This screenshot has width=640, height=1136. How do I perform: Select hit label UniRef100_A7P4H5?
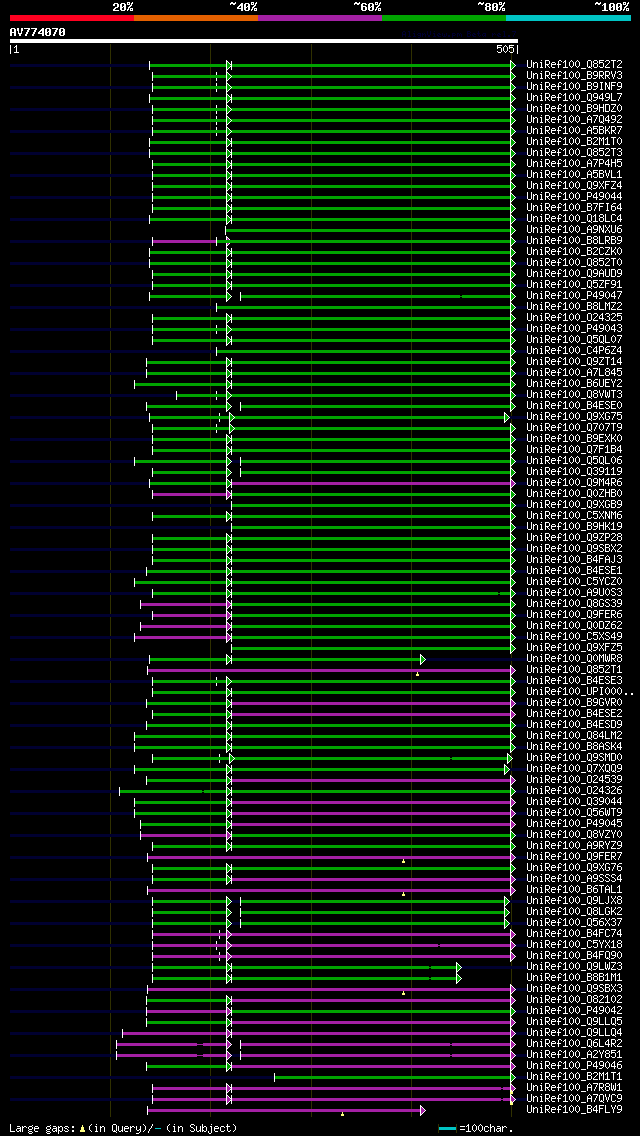point(574,163)
